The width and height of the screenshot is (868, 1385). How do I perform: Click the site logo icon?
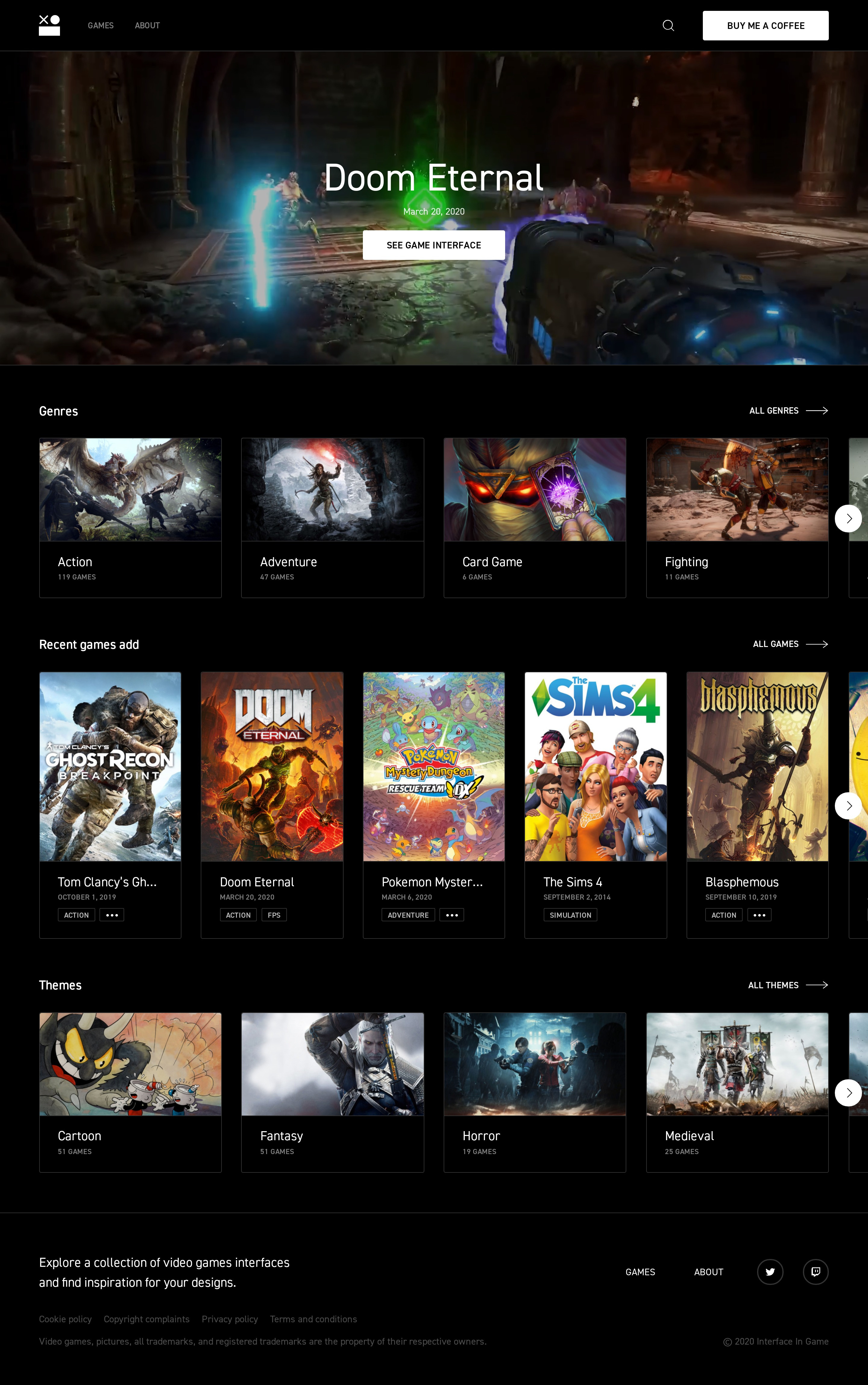point(49,25)
